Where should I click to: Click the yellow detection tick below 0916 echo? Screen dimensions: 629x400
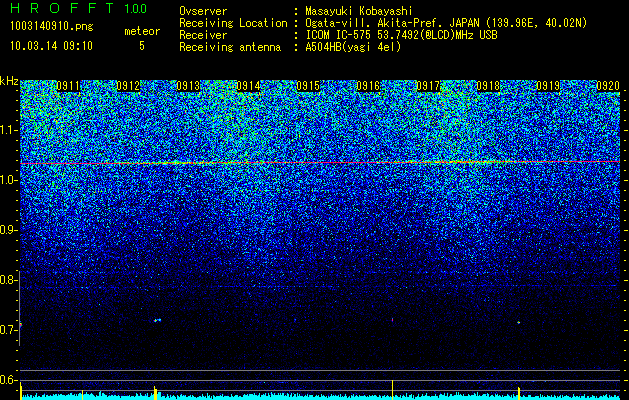(392, 390)
